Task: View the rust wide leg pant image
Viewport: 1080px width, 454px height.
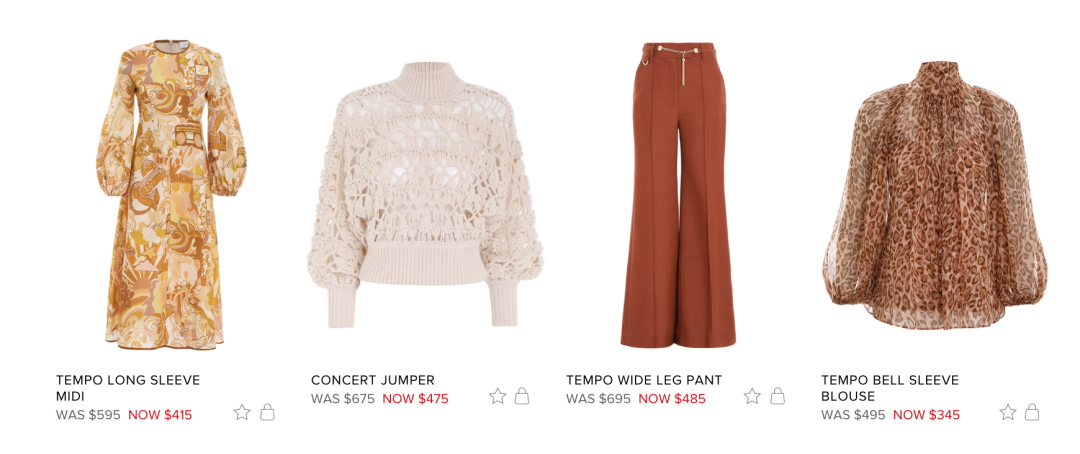Action: 678,195
